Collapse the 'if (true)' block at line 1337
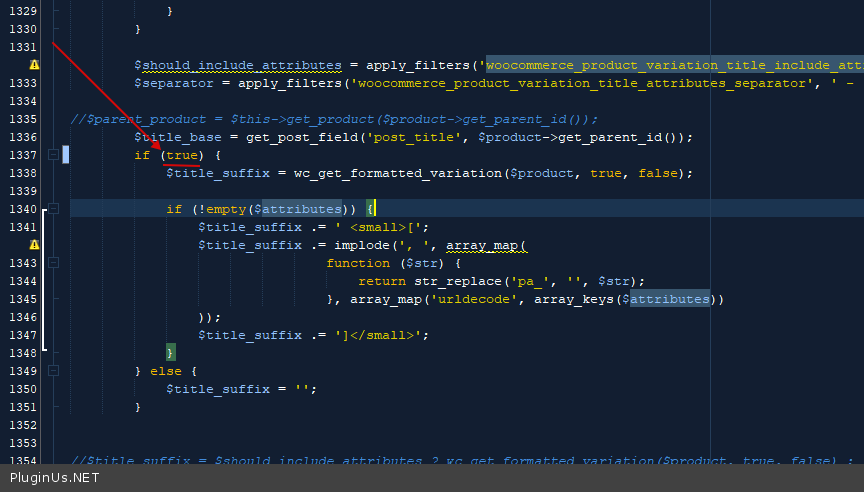Image resolution: width=864 pixels, height=492 pixels. [53, 155]
